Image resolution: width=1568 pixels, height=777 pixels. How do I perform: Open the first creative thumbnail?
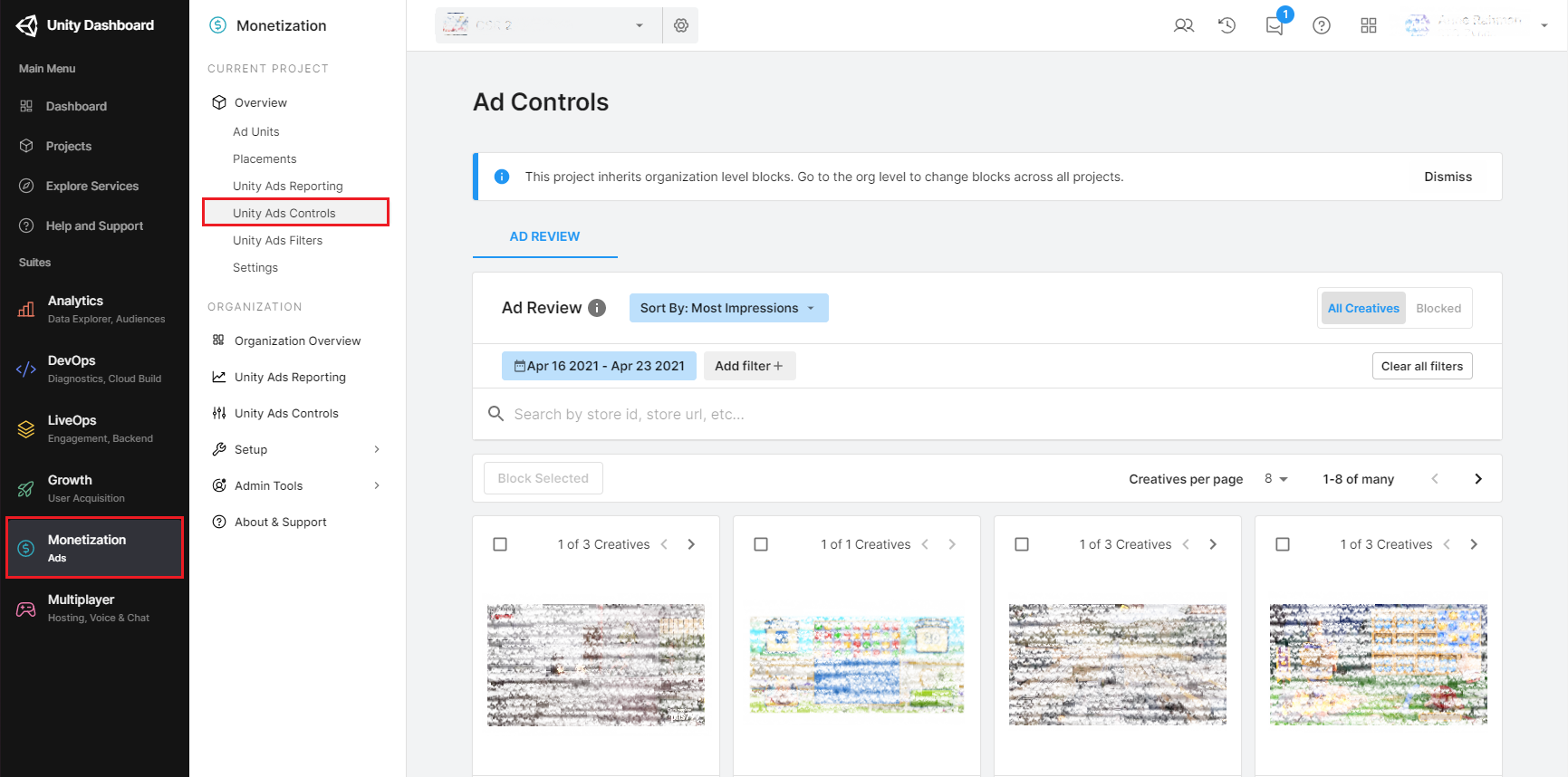(x=596, y=665)
